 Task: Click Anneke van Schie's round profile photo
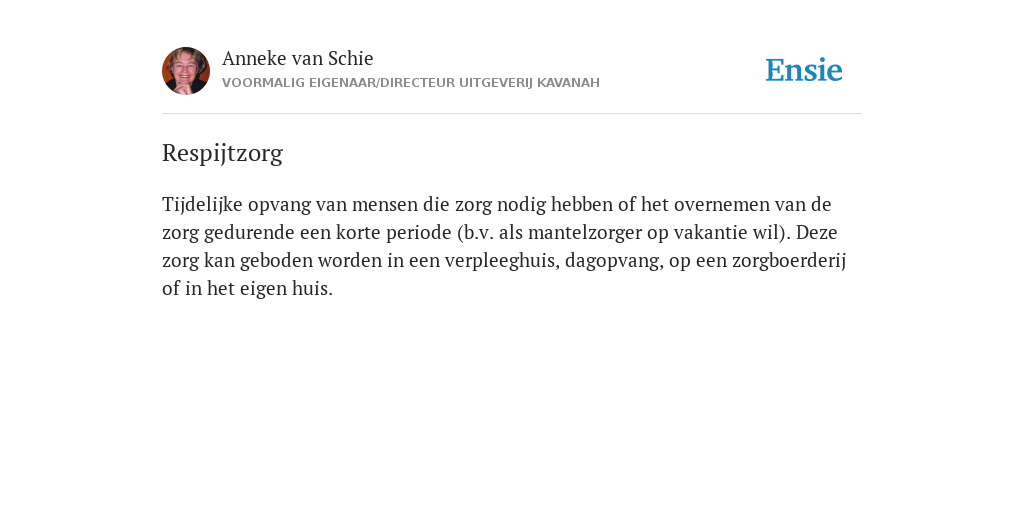(186, 71)
